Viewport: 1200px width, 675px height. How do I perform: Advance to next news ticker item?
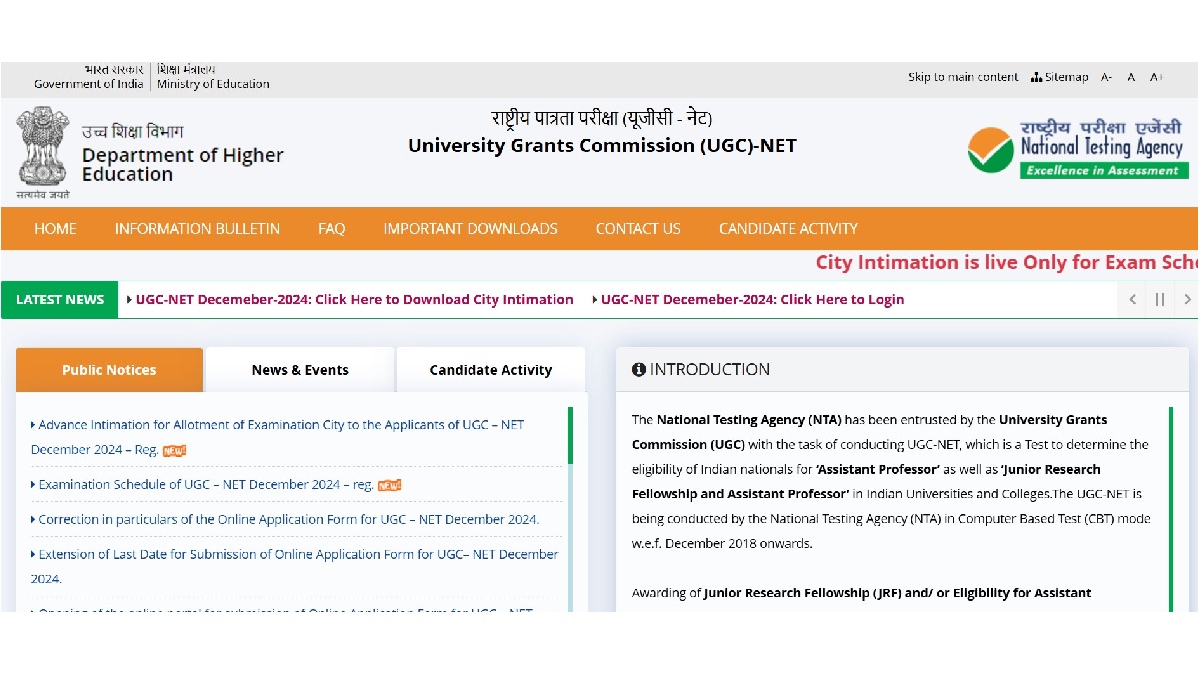[x=1187, y=299]
